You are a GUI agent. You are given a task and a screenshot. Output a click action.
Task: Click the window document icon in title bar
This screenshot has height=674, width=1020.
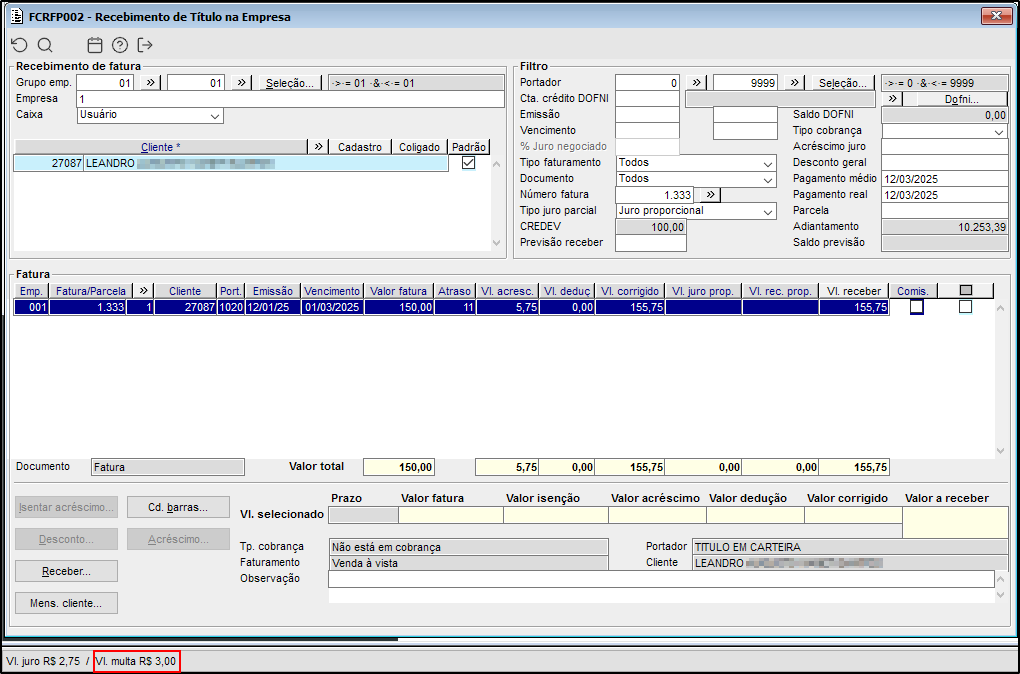point(17,16)
